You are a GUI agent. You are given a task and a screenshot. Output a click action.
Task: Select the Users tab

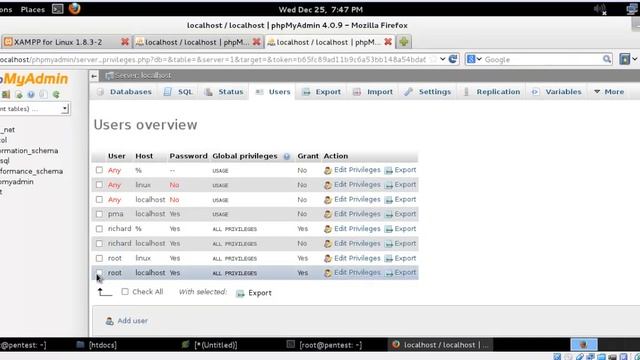tap(273, 92)
